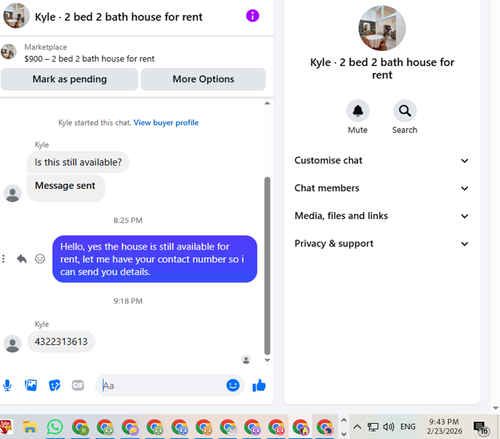This screenshot has width=500, height=439.
Task: Expand Privacy & support section
Action: click(x=382, y=243)
